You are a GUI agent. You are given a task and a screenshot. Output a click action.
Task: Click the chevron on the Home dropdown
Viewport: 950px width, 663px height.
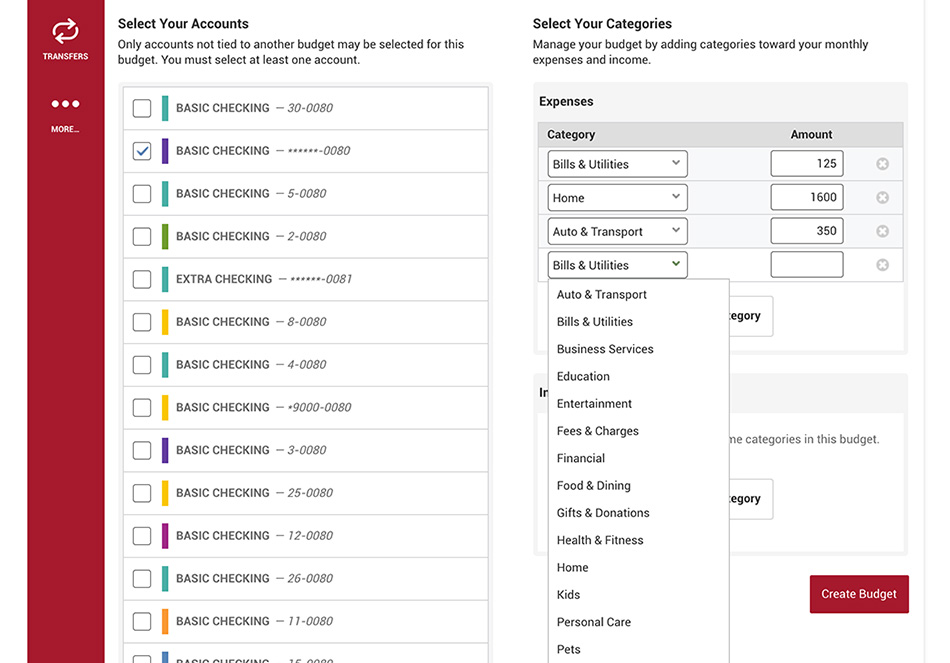(x=676, y=196)
